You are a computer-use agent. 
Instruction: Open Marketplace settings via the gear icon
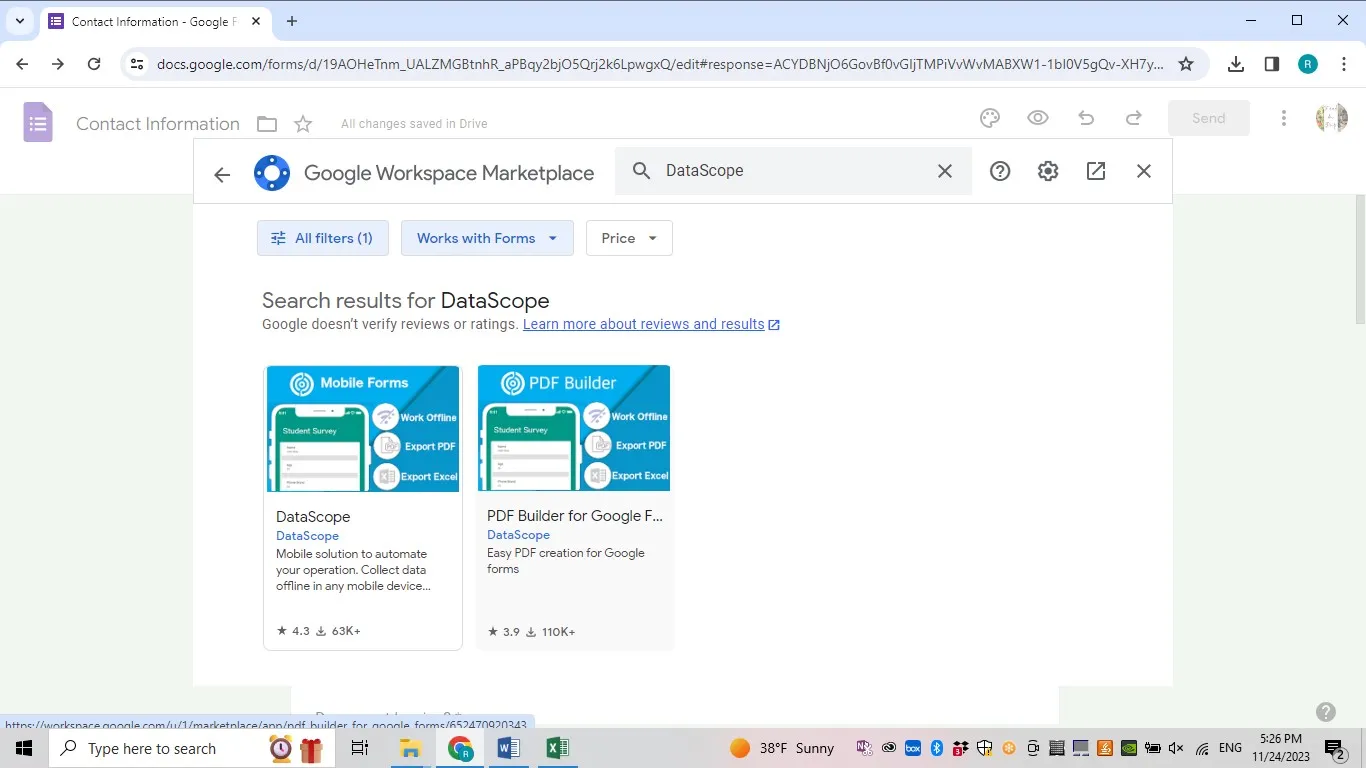pos(1047,170)
